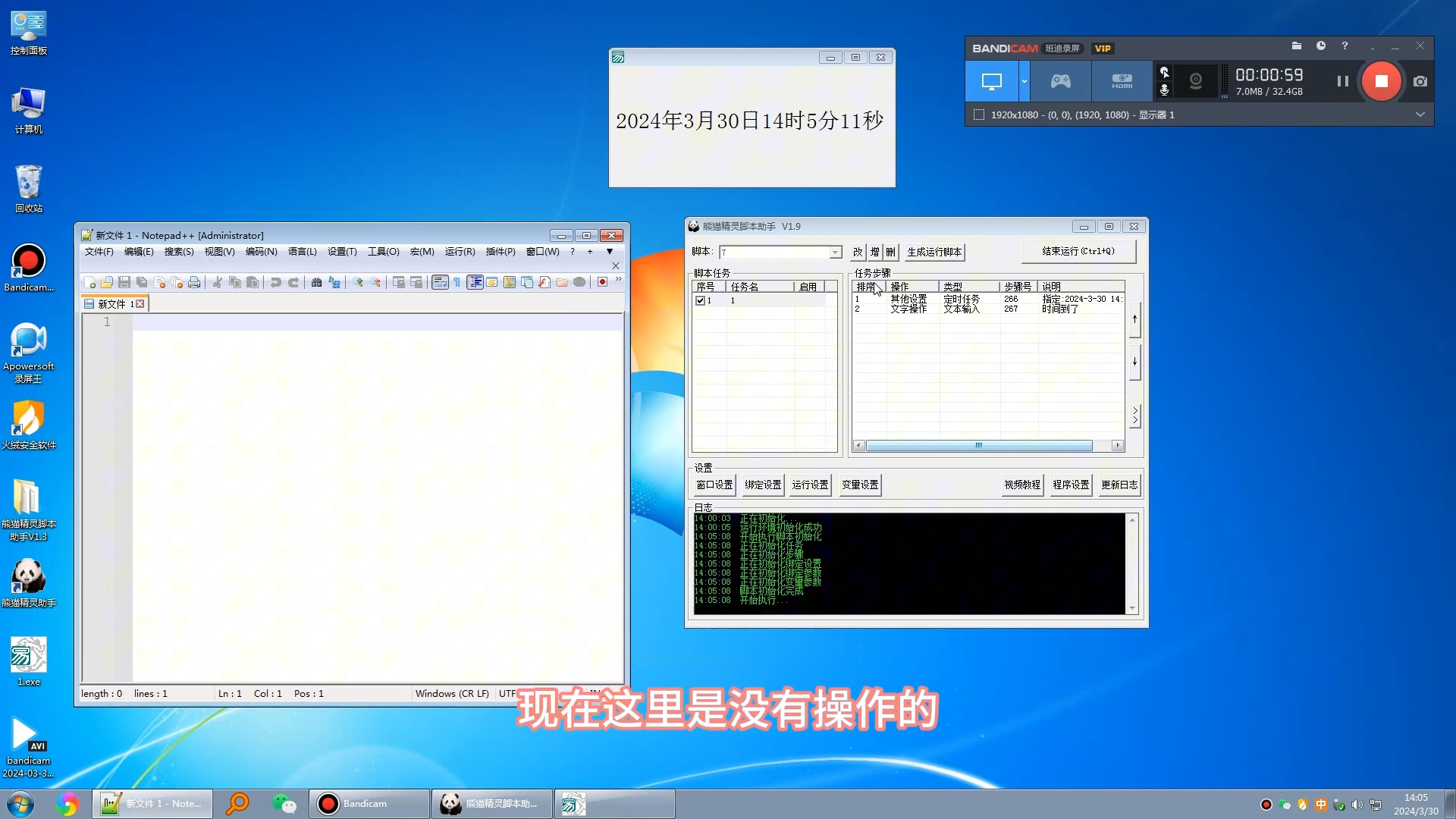Click the Undo arrow icon in Notepad++
1456x819 pixels.
276,282
